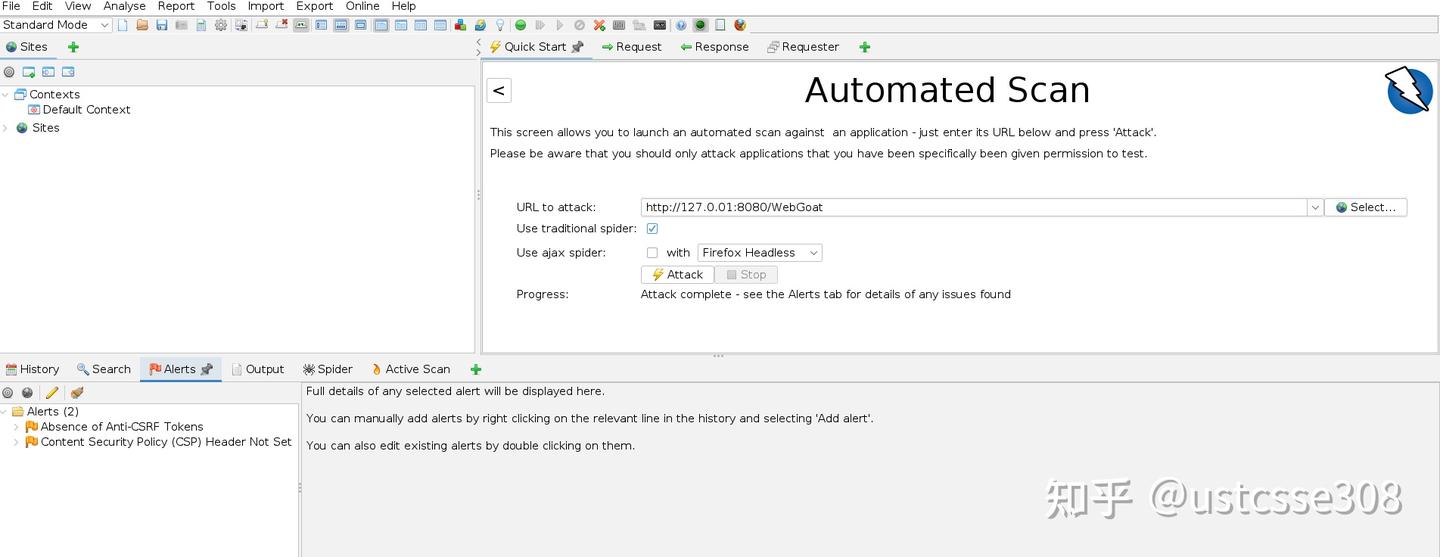
Task: Click the back arrow button in Quick Start
Action: [499, 90]
